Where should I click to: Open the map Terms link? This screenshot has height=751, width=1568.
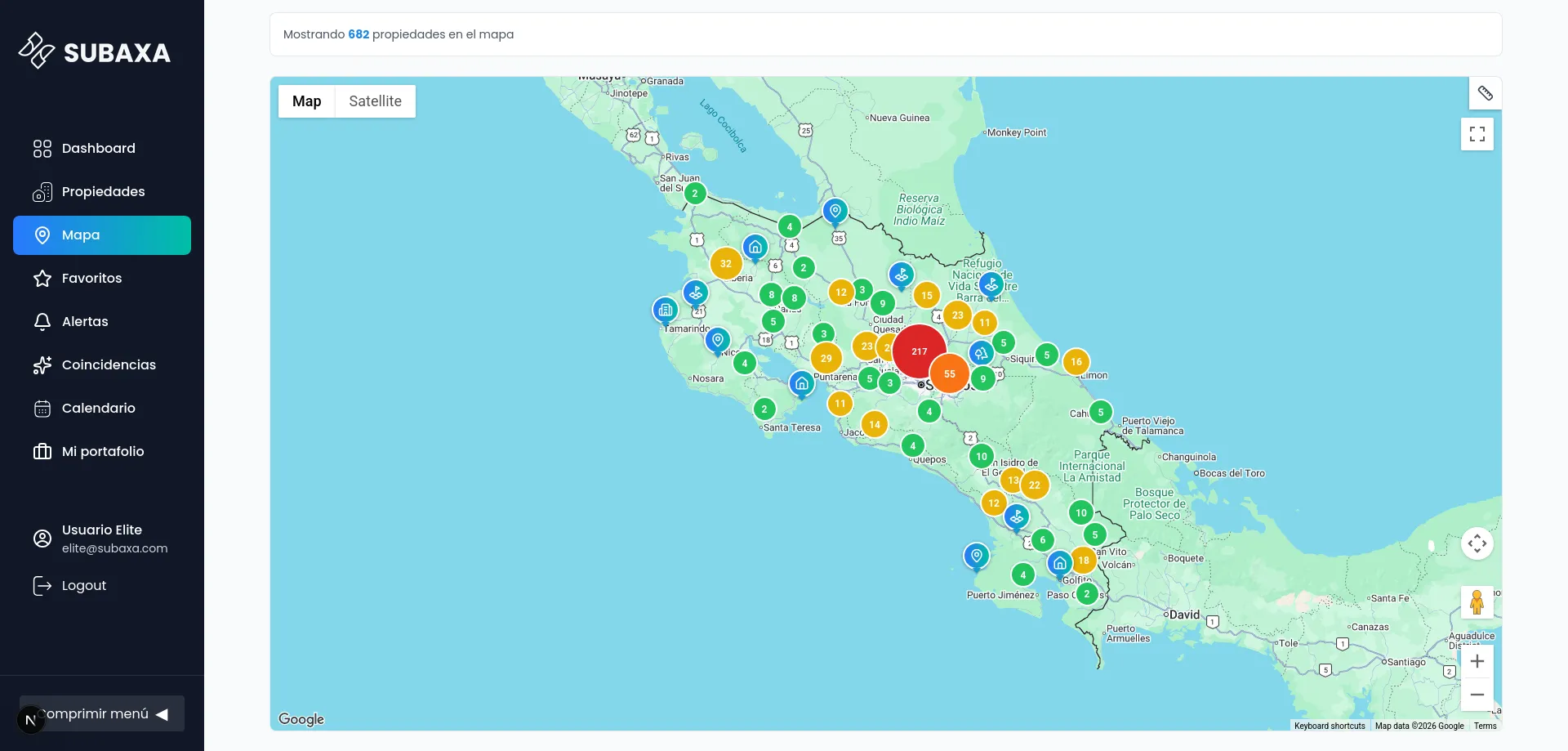point(1486,726)
